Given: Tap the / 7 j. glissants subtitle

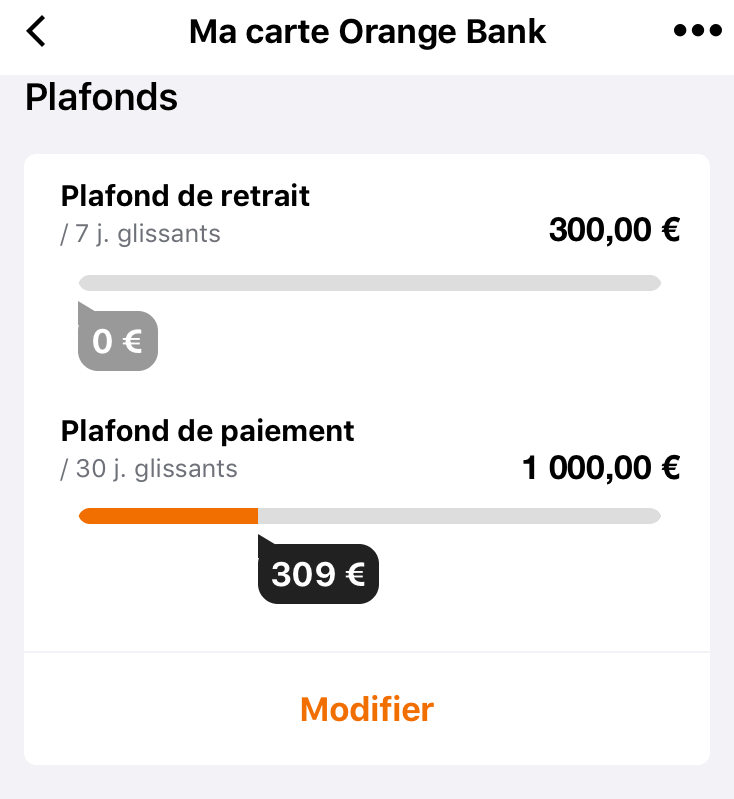Looking at the screenshot, I should point(140,235).
